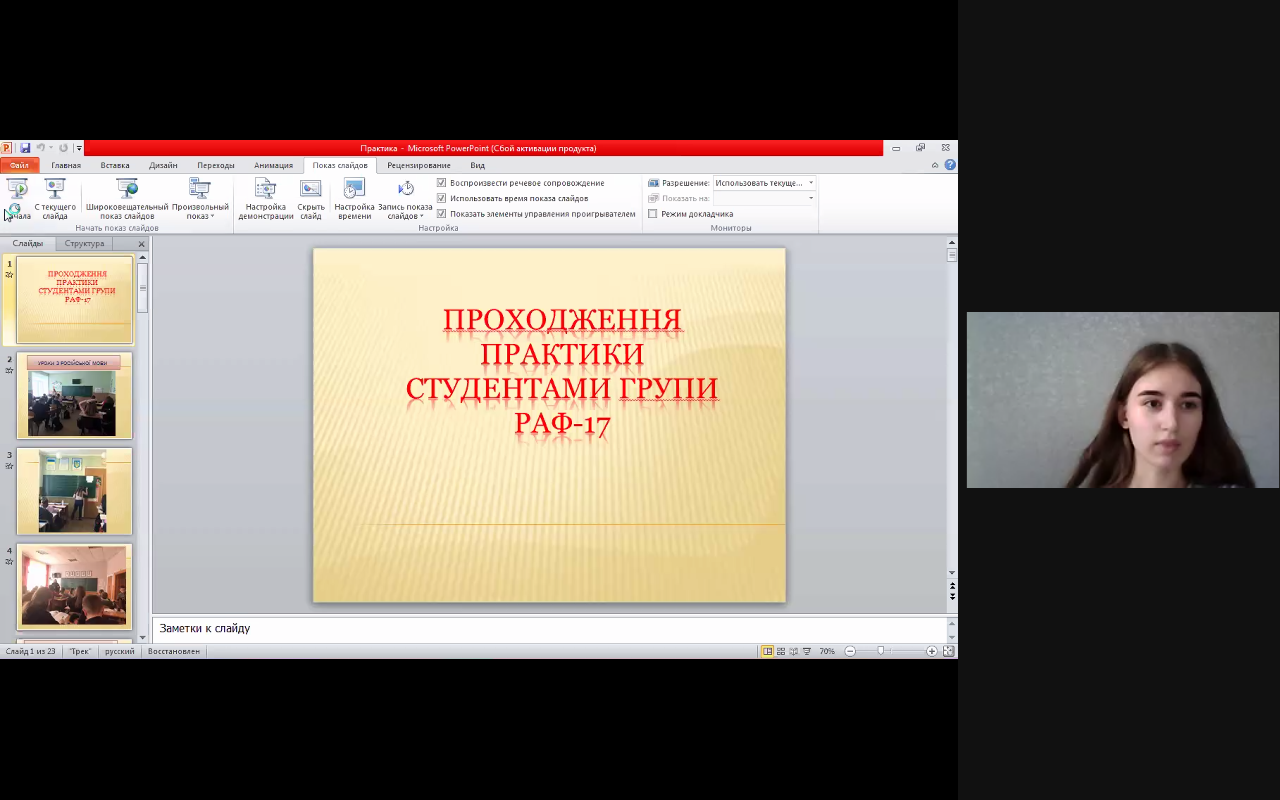Image resolution: width=1280 pixels, height=800 pixels.
Task: Select slide 3 thumbnail in slides panel
Action: tap(74, 491)
